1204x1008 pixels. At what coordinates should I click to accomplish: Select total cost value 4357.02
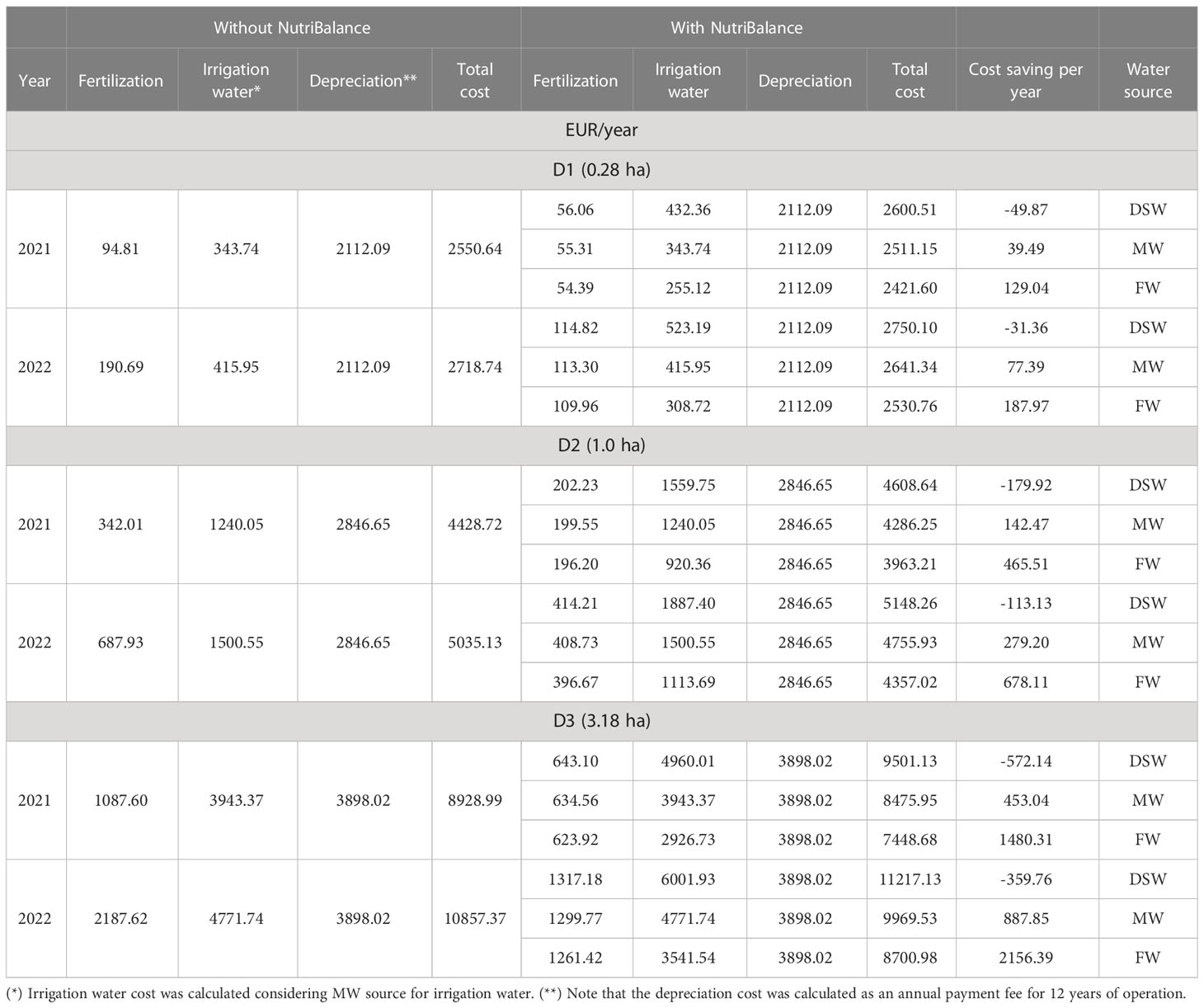(x=910, y=682)
